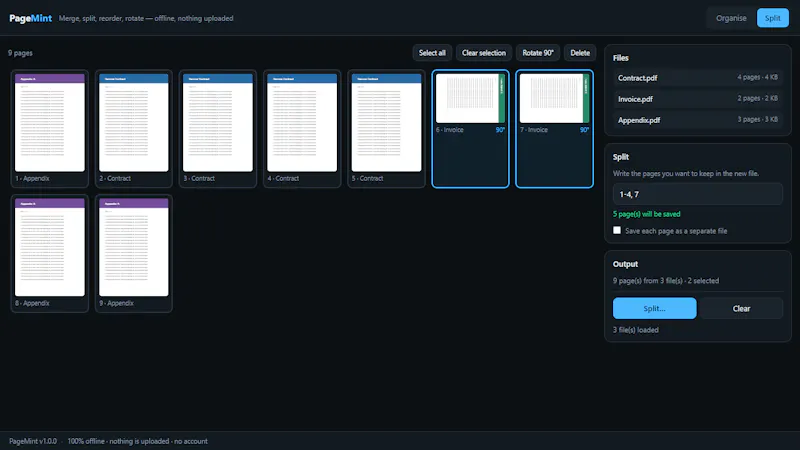Screen dimensions: 800x450
Task: Select page 3 Contract thumbnail
Action: (x=218, y=129)
